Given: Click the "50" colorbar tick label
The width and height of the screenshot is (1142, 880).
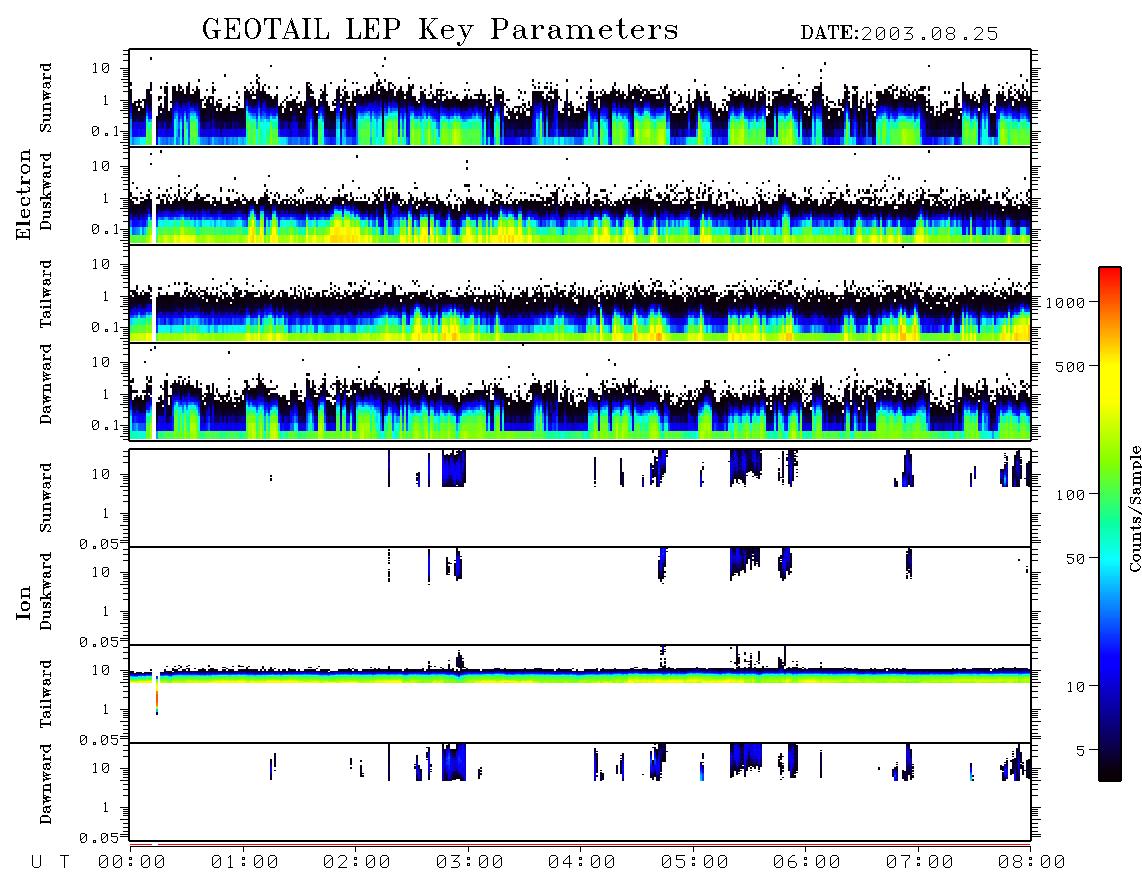Looking at the screenshot, I should click(1075, 559).
